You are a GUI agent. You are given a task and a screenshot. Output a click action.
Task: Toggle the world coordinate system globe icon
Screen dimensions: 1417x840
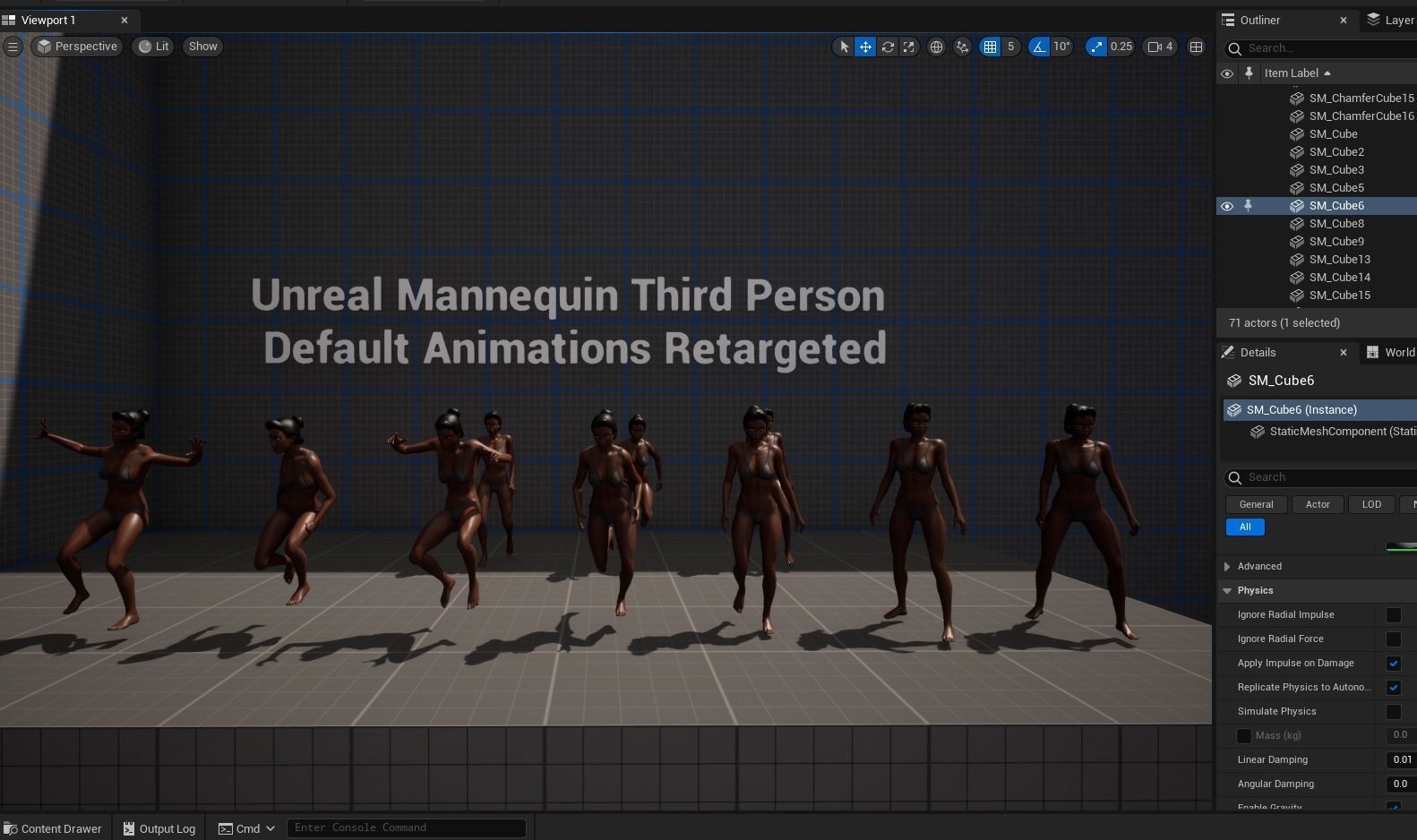pyautogui.click(x=936, y=47)
